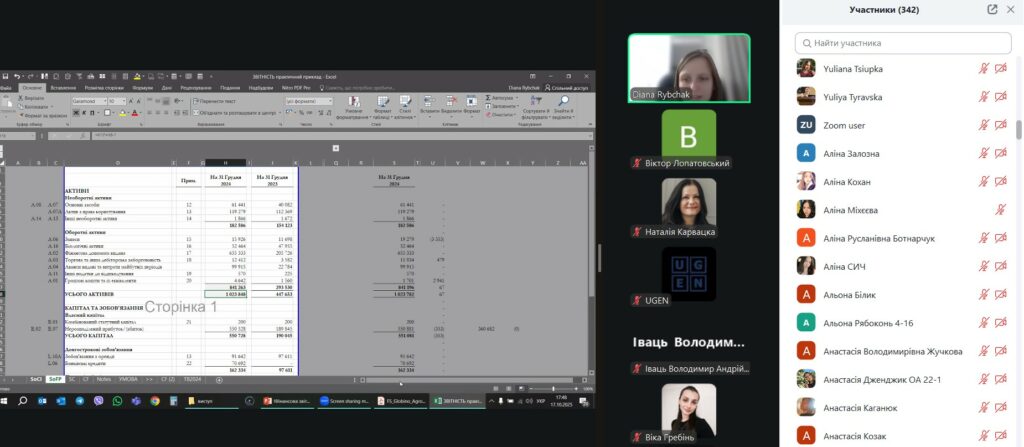The height and width of the screenshot is (447, 1024).
Task: Switch to the SoCI sheet tab
Action: (36, 380)
